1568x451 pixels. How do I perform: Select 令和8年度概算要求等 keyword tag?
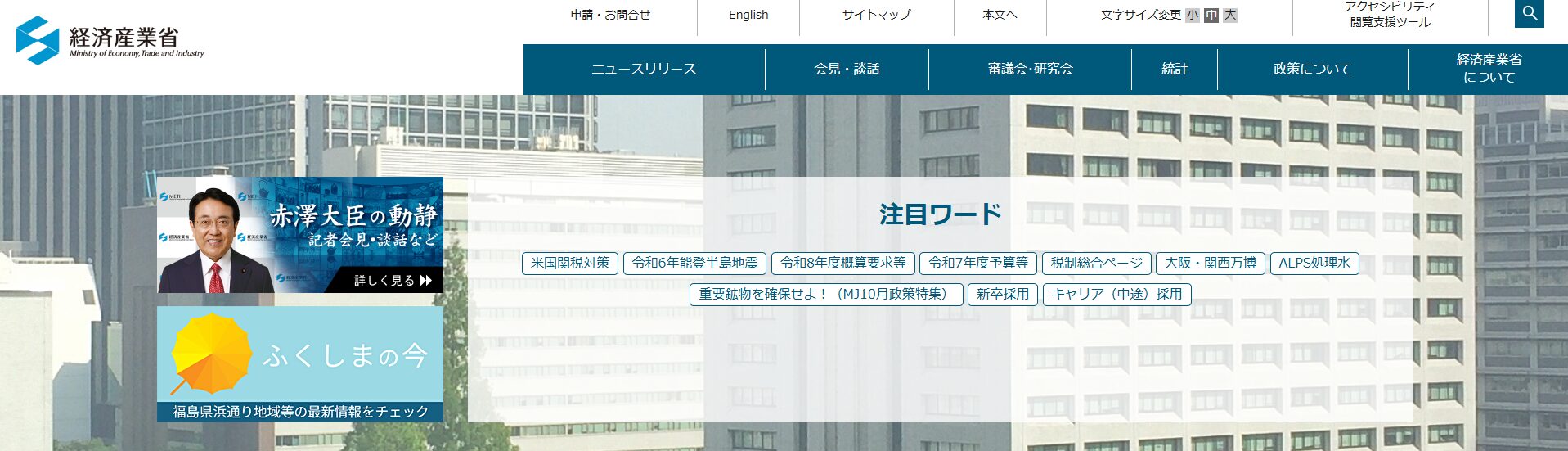[x=843, y=263]
